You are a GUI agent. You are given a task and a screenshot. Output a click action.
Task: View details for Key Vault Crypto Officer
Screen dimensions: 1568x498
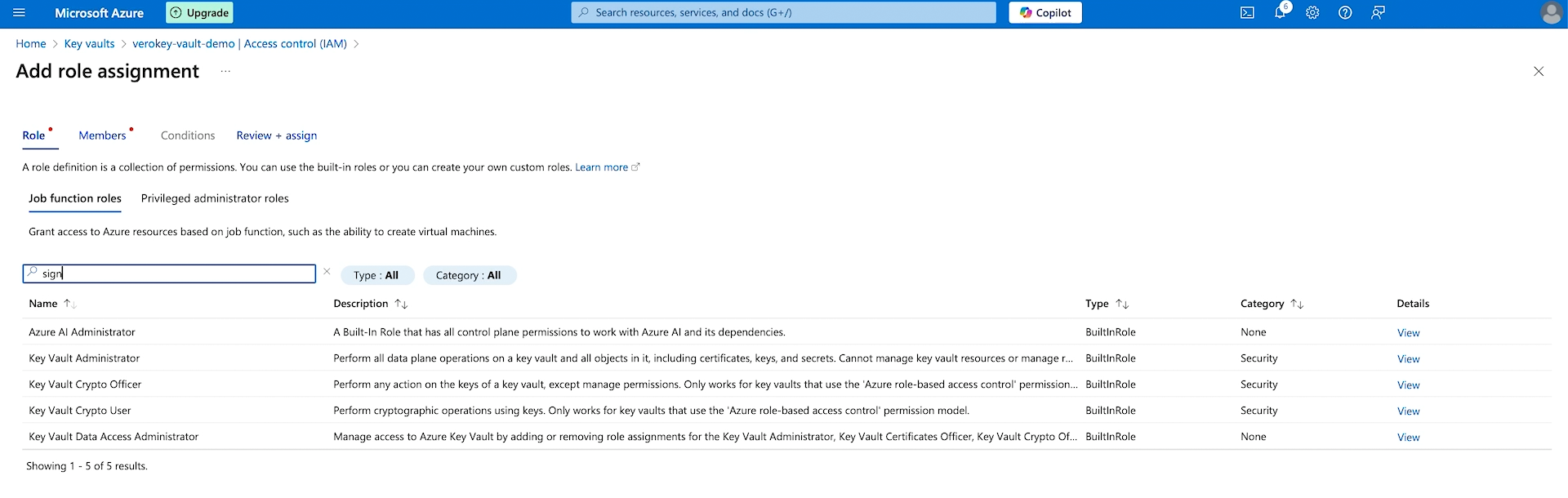(x=1408, y=385)
